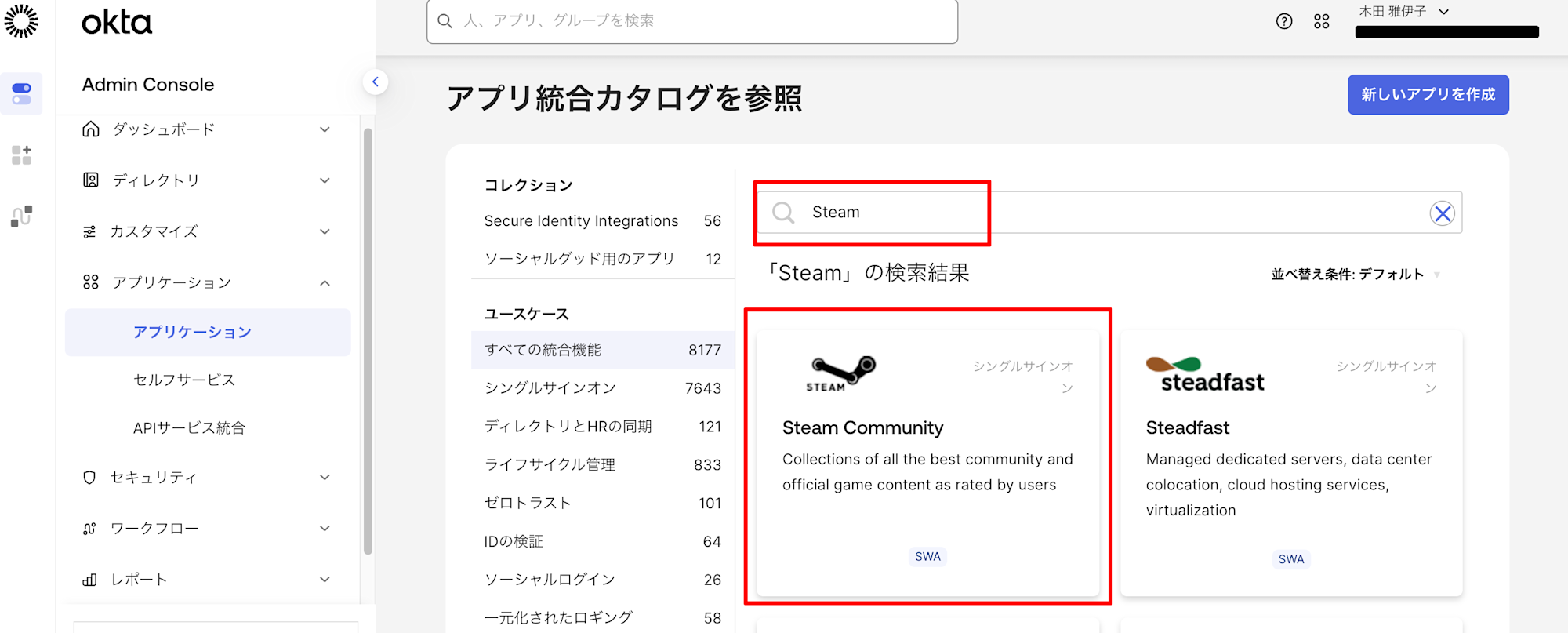Select the Admin Console toggle icon in left rail

click(22, 93)
